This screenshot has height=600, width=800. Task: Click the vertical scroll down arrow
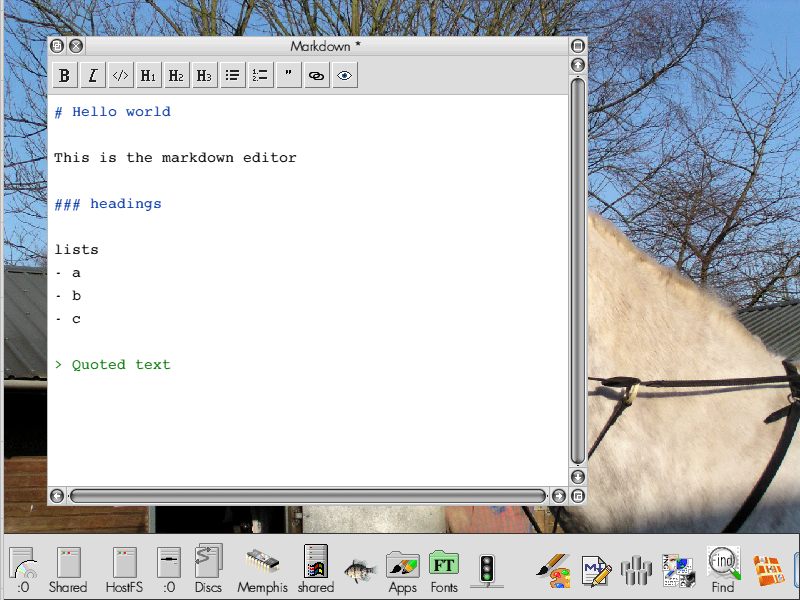(x=578, y=477)
